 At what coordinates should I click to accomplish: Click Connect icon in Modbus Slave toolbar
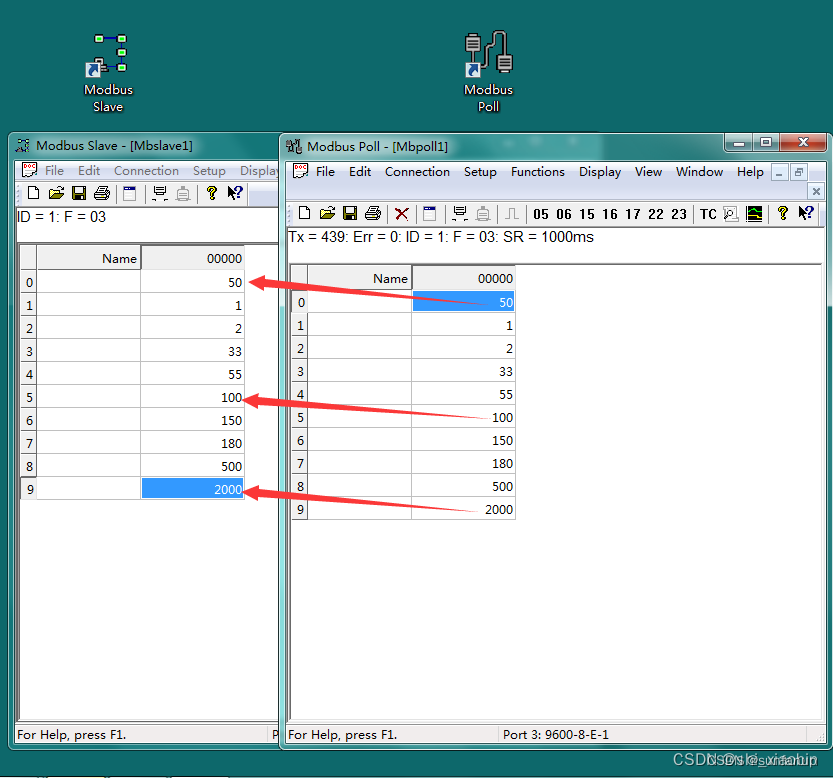tap(159, 193)
